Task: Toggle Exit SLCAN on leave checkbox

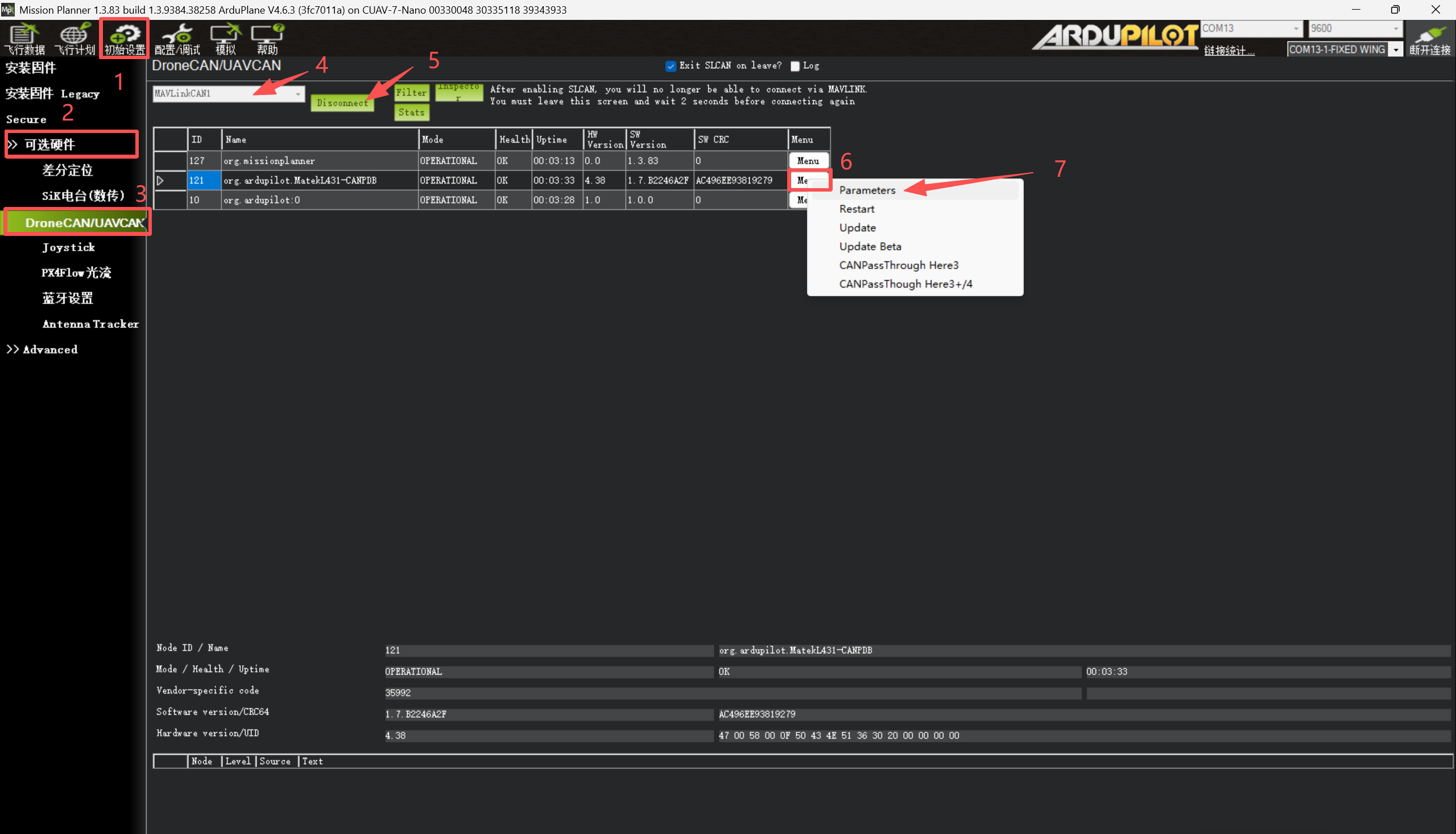Action: (x=671, y=66)
